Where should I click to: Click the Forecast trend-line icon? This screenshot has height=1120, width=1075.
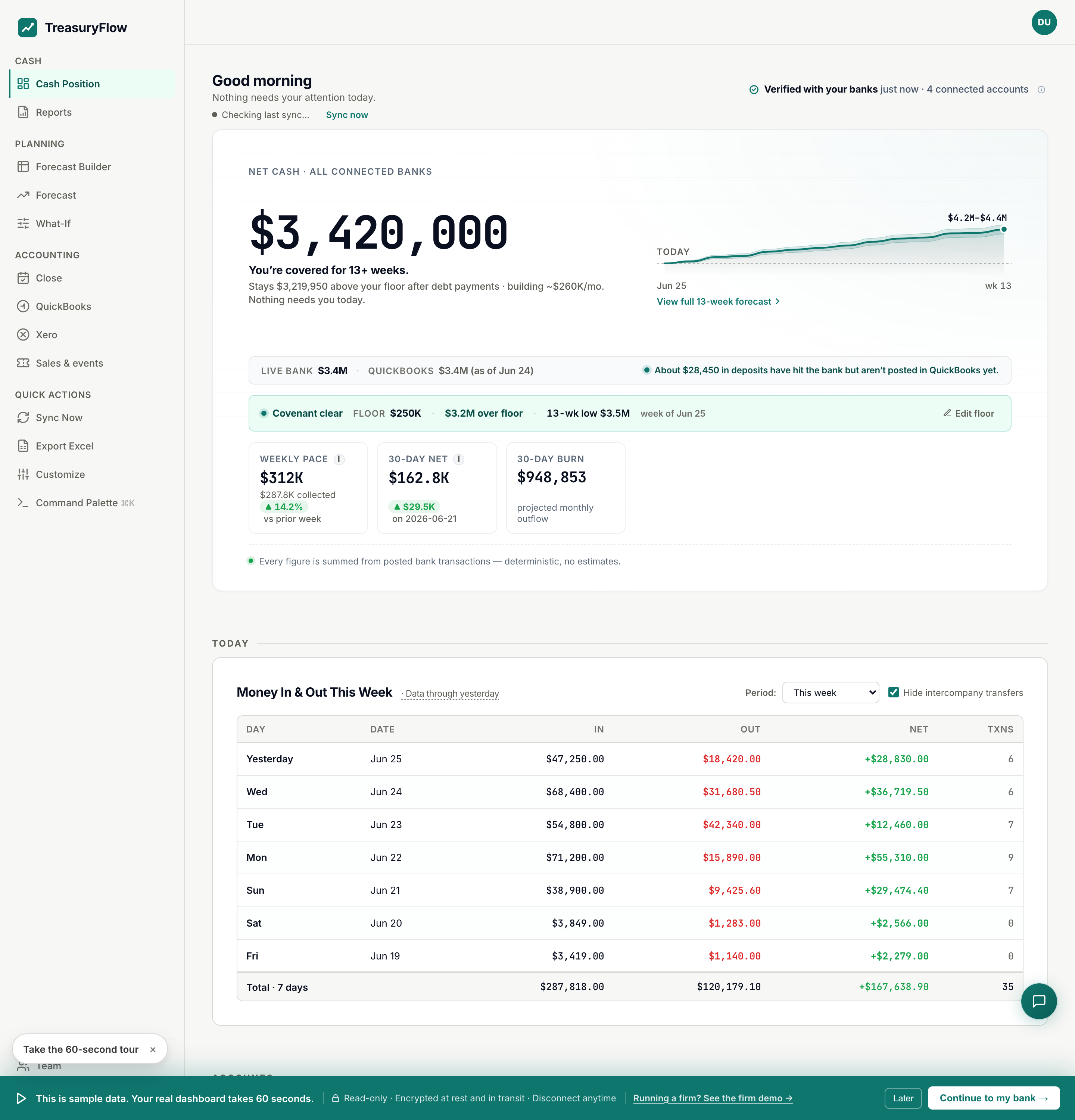tap(23, 195)
